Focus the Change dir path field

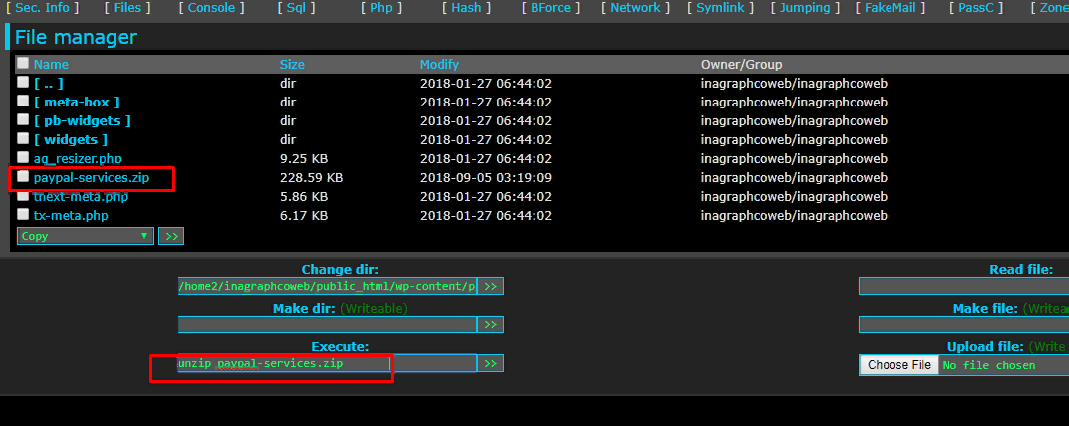pos(327,286)
